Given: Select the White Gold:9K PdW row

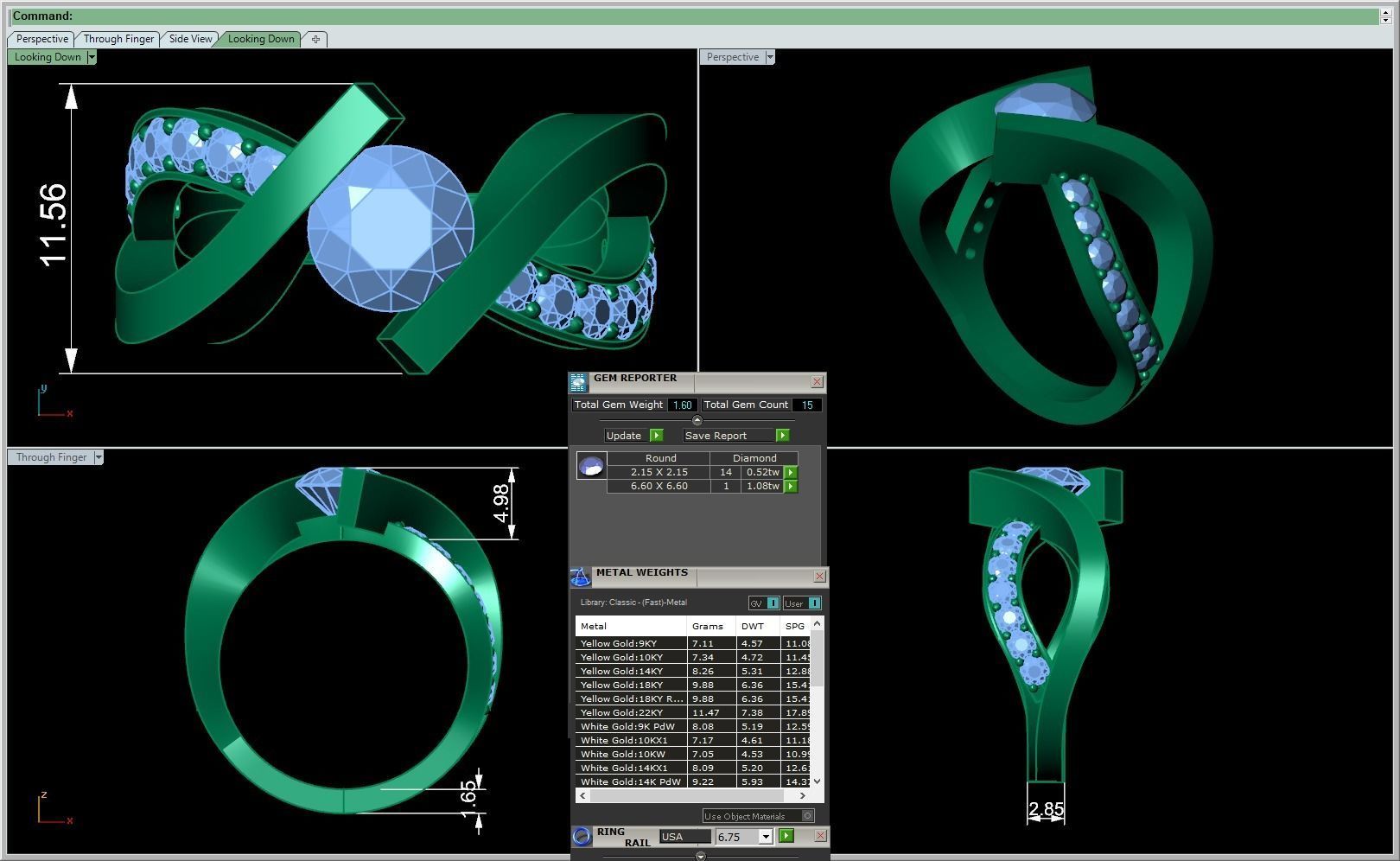Looking at the screenshot, I should pos(693,726).
